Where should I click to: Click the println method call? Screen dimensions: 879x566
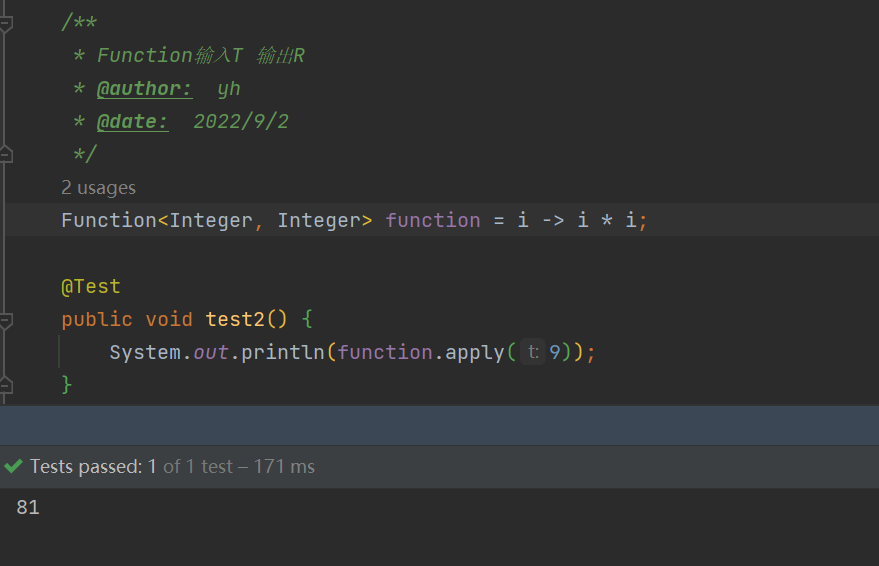(x=283, y=352)
